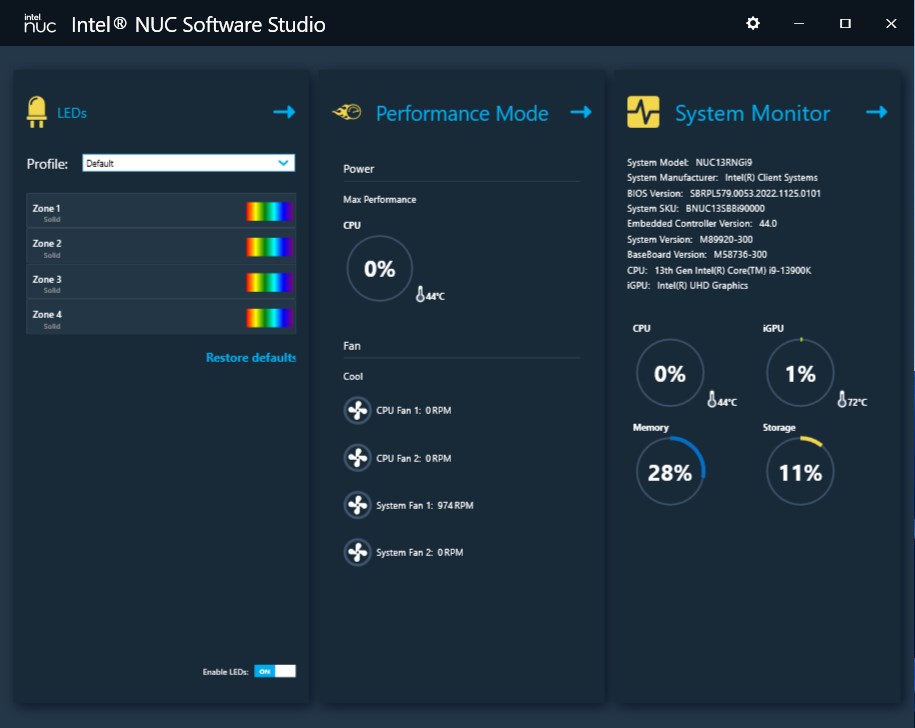Click the System Monitor pulse icon
Screen dimensions: 915x728
[643, 111]
